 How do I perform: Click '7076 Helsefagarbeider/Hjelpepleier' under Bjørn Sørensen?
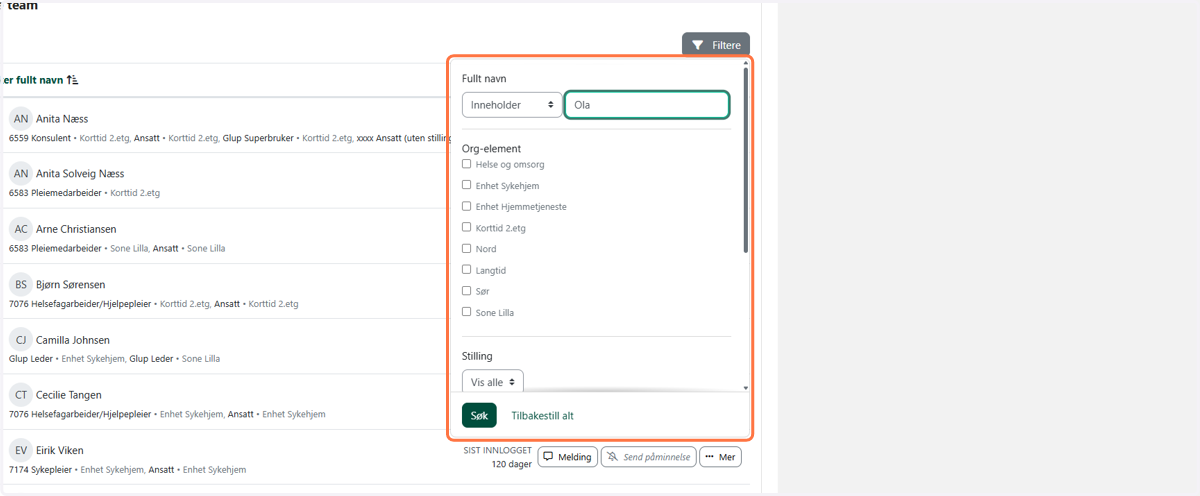80,303
